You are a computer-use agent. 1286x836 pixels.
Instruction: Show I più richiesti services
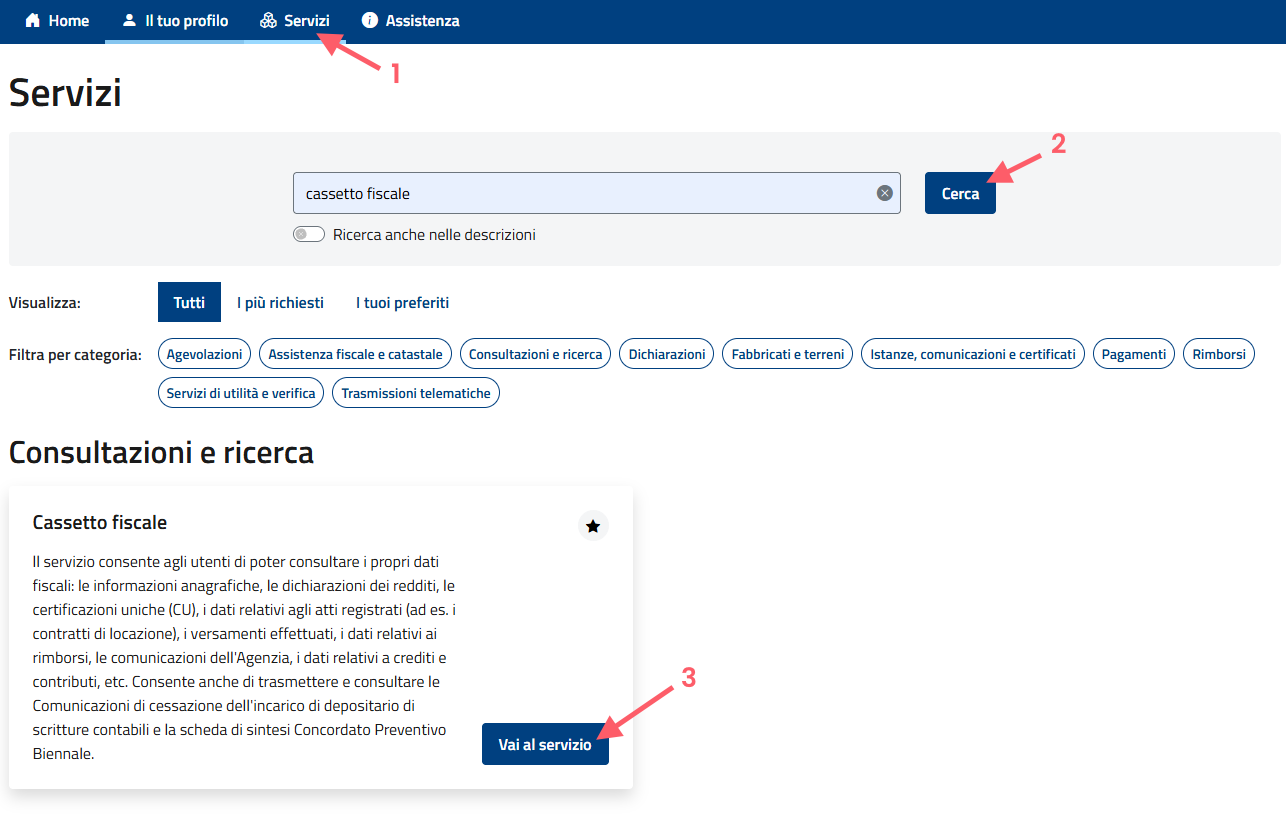point(280,301)
